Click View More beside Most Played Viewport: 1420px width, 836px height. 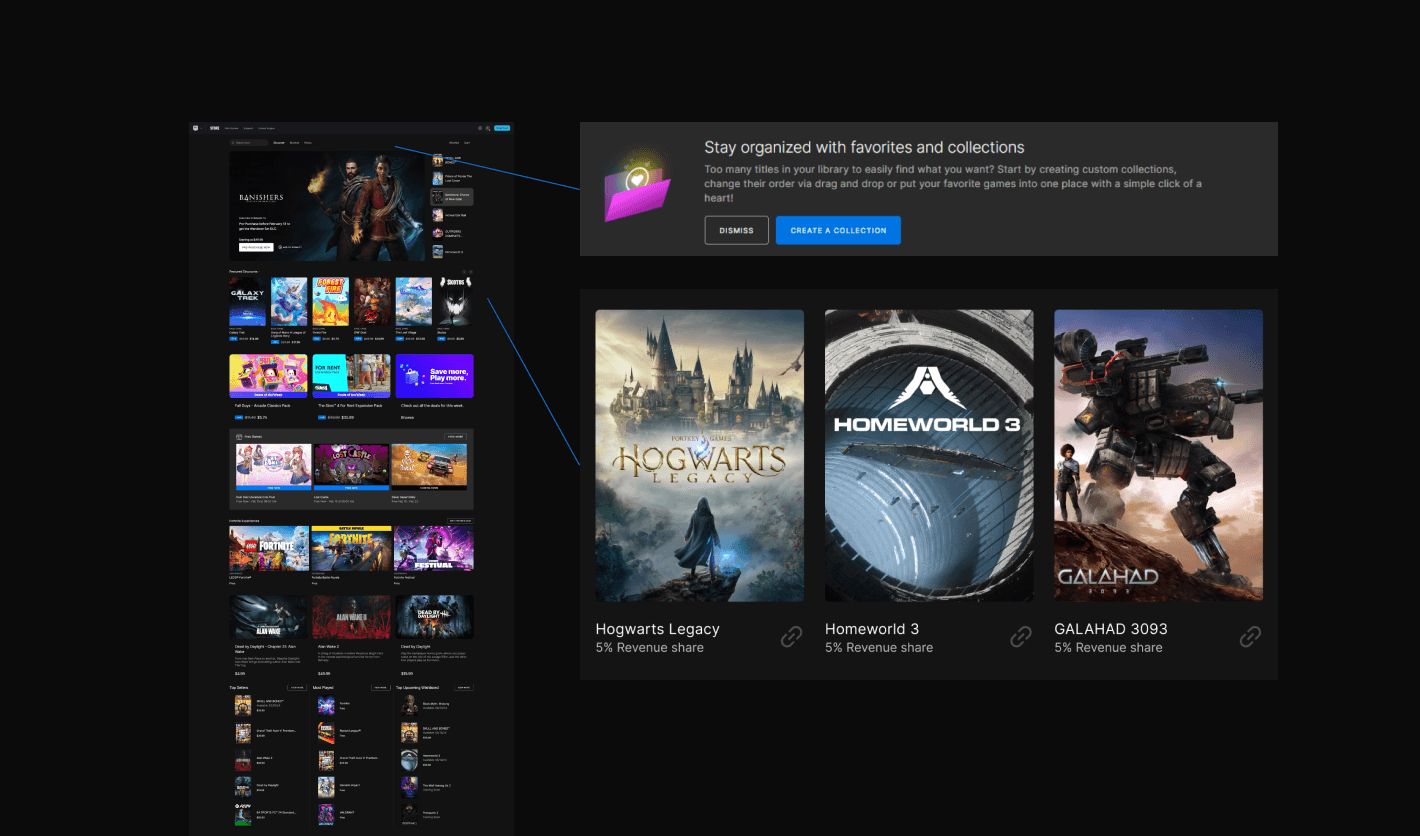tap(381, 687)
